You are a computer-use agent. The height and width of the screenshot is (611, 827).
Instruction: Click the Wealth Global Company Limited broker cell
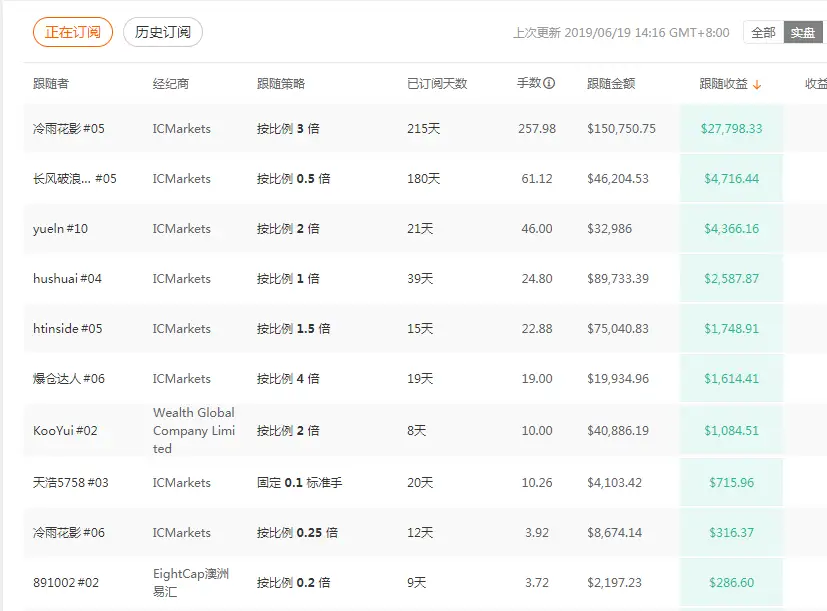point(194,431)
